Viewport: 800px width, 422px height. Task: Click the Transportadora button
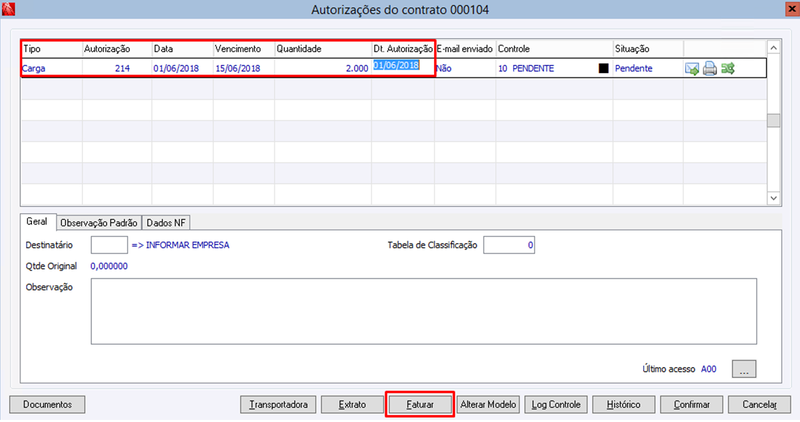278,405
